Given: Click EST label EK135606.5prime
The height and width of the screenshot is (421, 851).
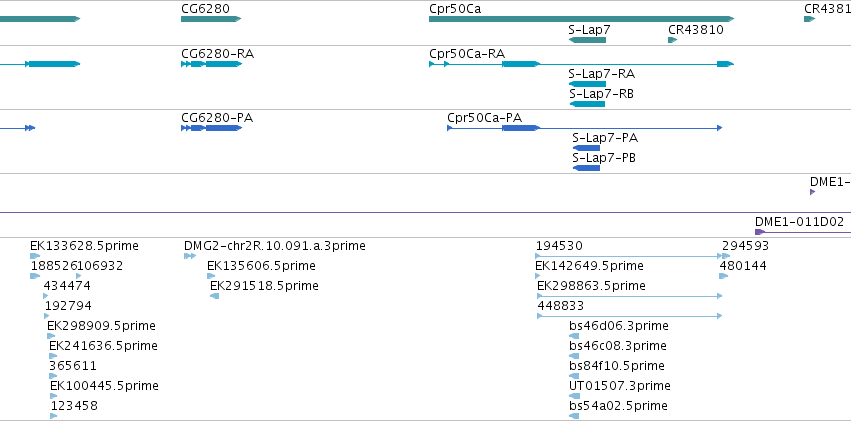Looking at the screenshot, I should coord(261,266).
